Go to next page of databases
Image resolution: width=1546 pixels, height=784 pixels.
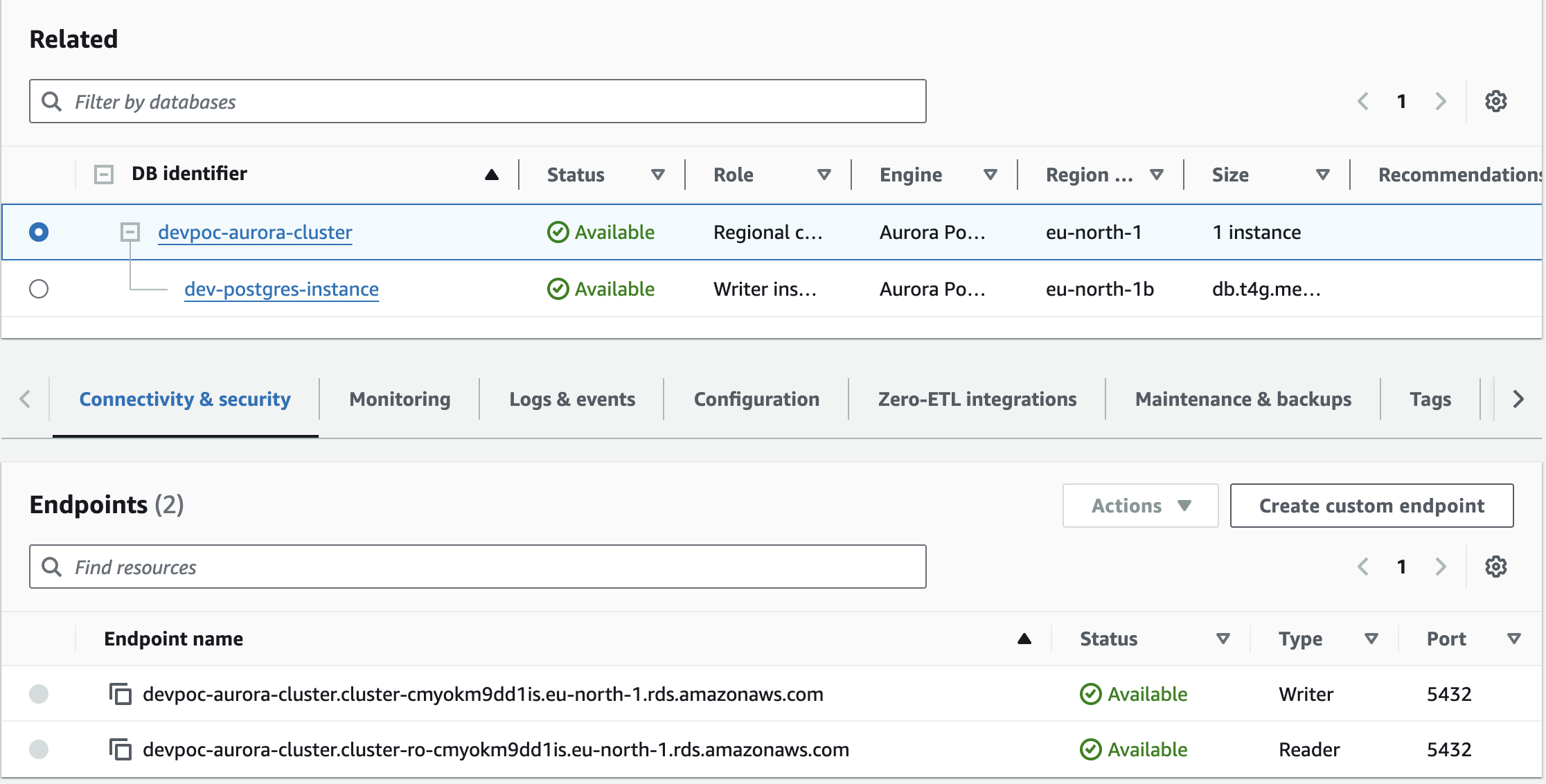[x=1441, y=102]
